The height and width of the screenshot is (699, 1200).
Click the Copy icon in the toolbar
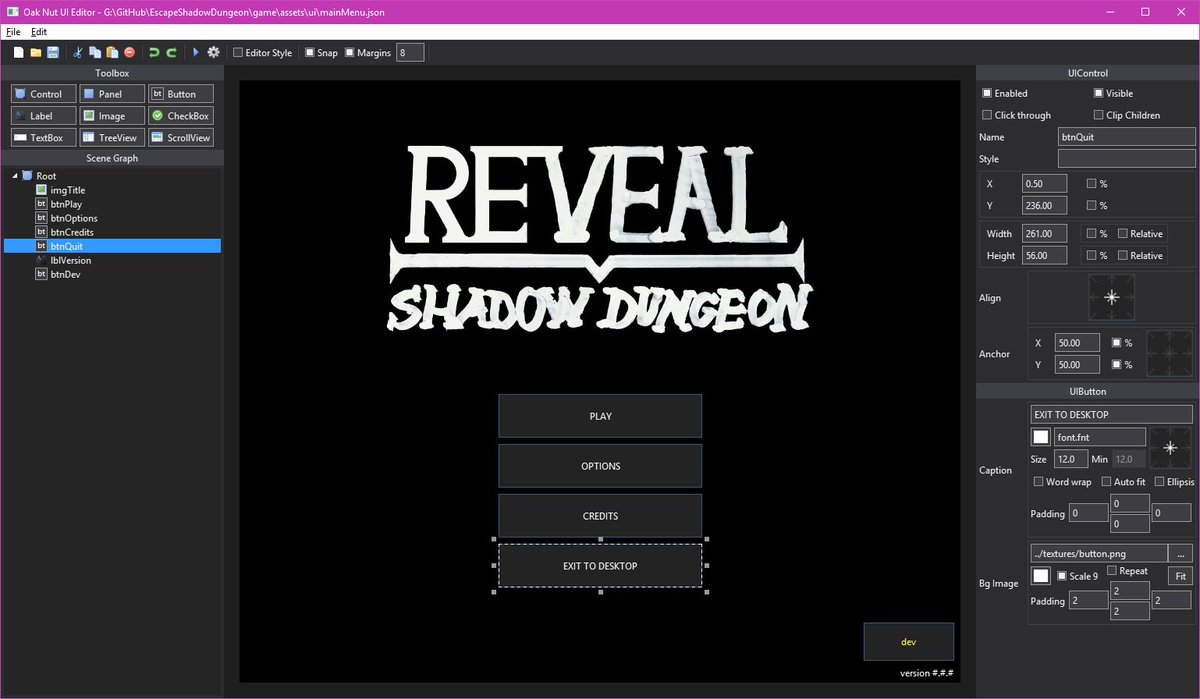coord(95,52)
